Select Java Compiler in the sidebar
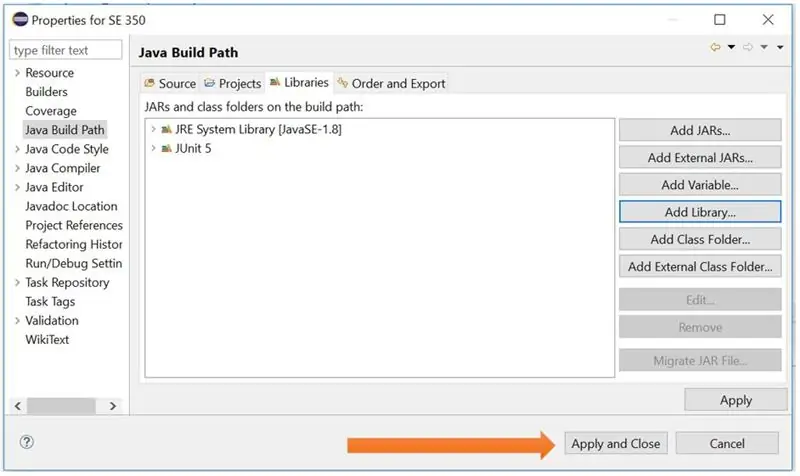 (63, 168)
